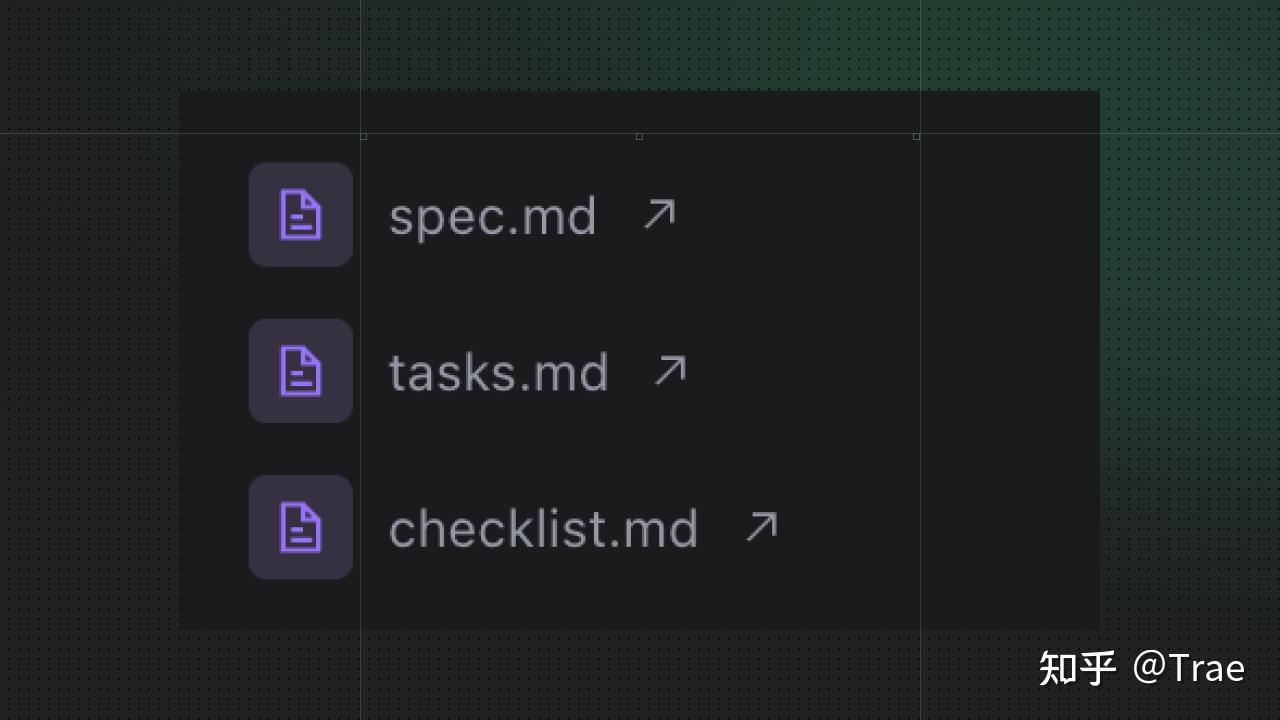
Task: Open spec.md via its arrow icon
Action: pyautogui.click(x=659, y=214)
